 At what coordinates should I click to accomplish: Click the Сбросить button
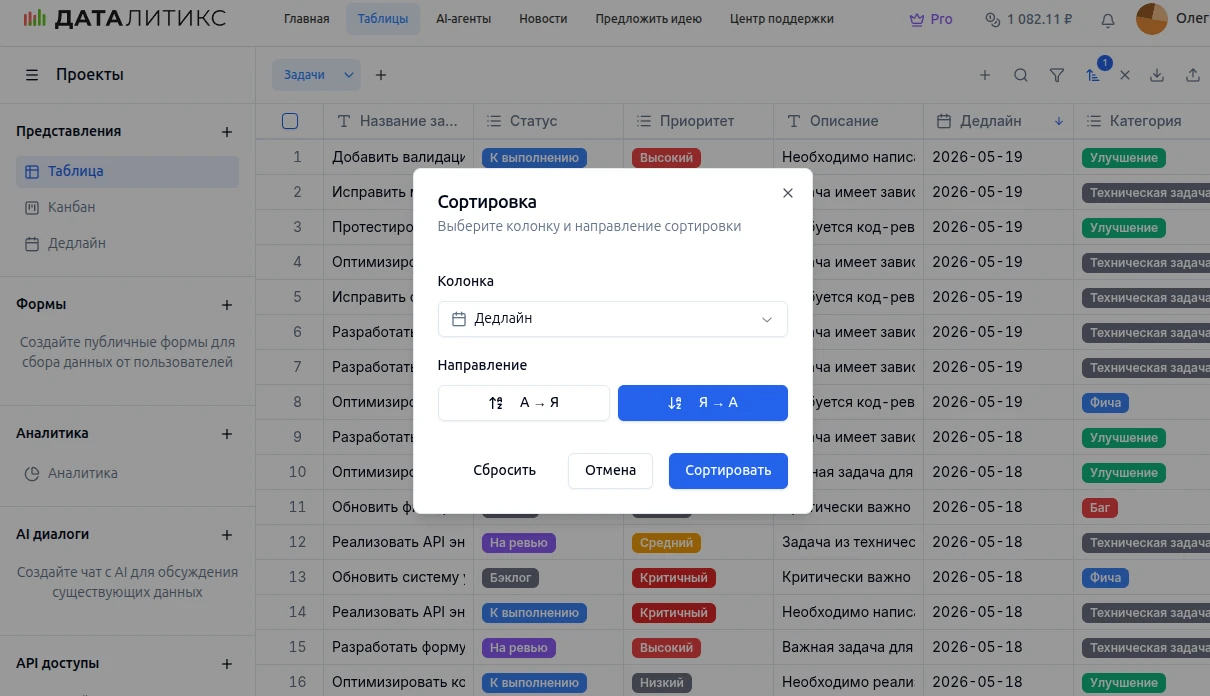pyautogui.click(x=504, y=471)
